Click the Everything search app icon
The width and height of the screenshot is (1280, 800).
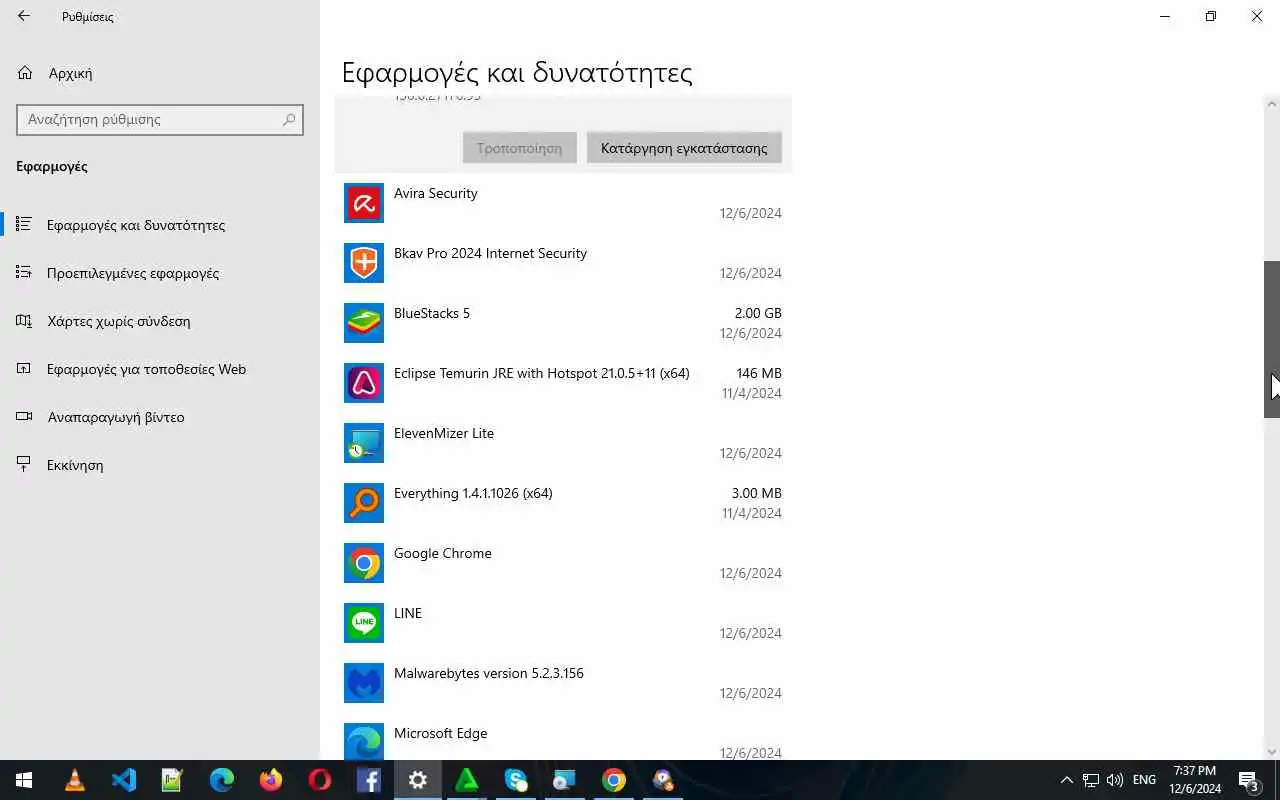pos(364,503)
